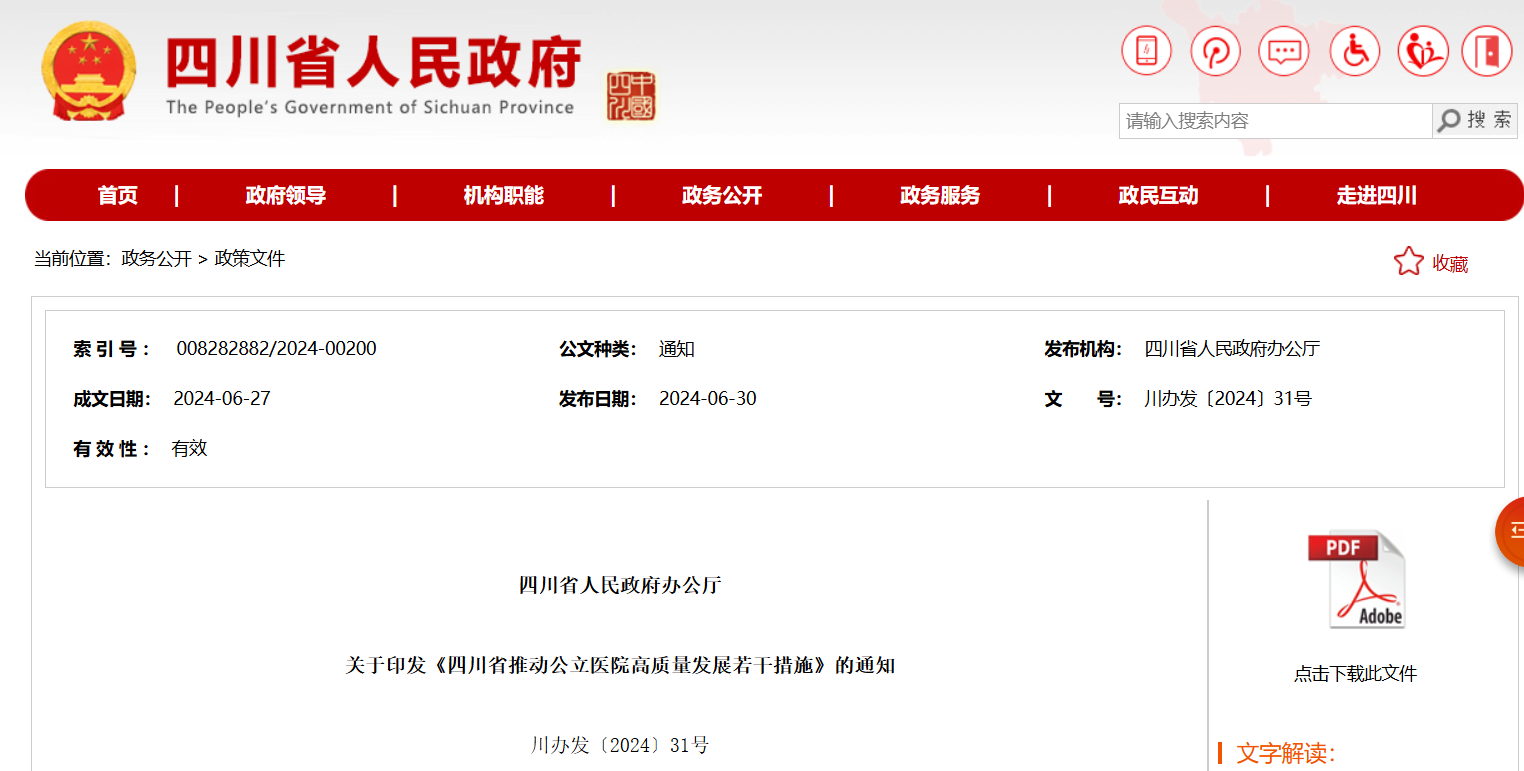Open the 首页 menu item

118,196
